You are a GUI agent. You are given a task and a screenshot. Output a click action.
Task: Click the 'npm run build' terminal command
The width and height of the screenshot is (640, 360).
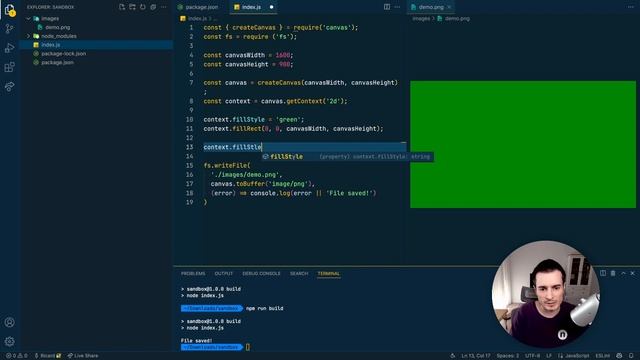pos(264,309)
